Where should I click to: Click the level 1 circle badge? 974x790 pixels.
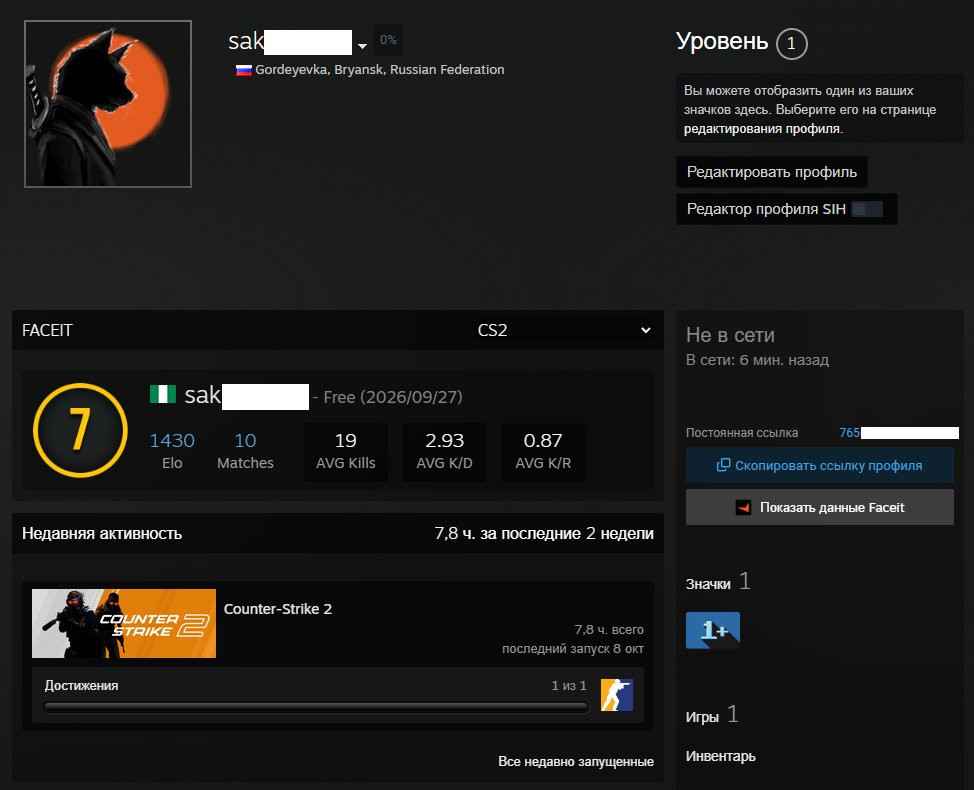point(791,43)
